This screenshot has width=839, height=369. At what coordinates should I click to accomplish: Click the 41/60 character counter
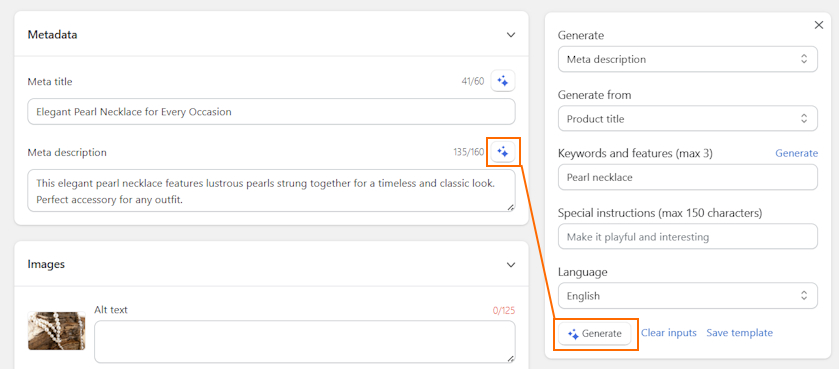(x=473, y=82)
